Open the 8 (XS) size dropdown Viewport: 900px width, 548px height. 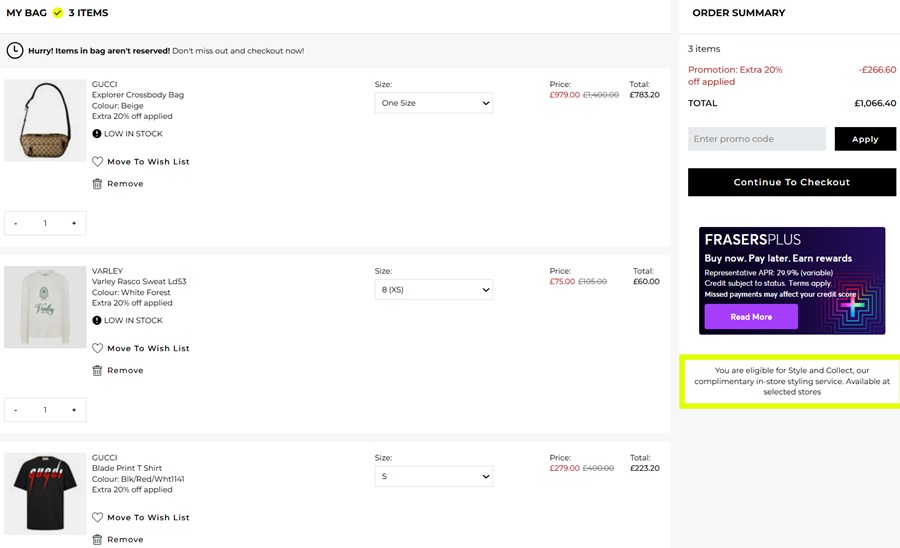434,290
